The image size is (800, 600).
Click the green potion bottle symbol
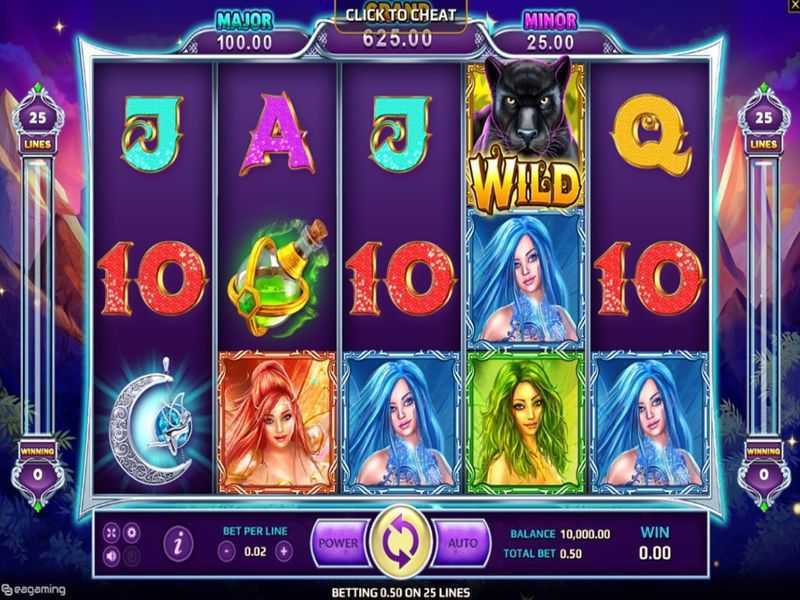[x=277, y=278]
